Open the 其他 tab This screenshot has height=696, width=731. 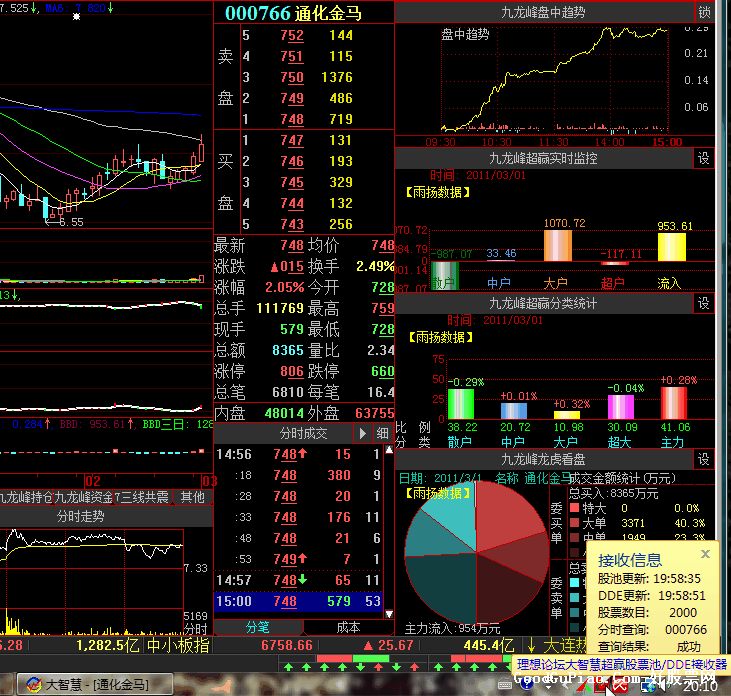tap(193, 497)
